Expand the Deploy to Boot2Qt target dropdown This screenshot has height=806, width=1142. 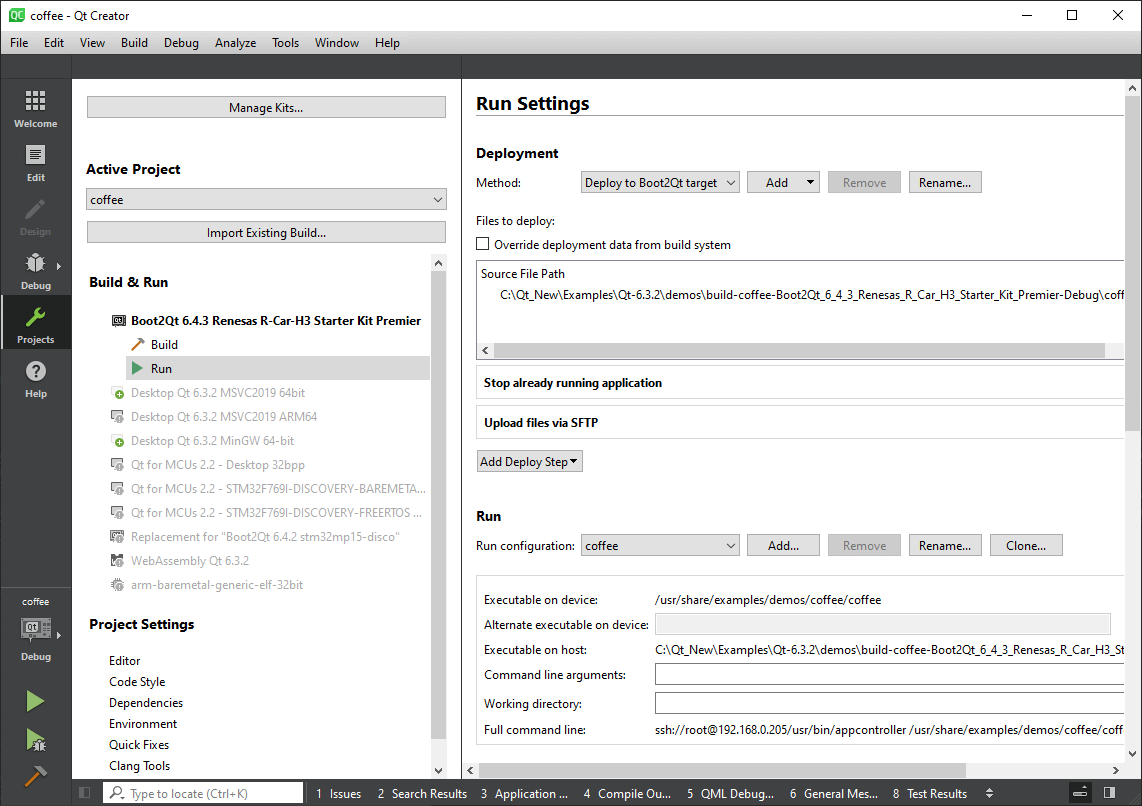click(x=660, y=183)
